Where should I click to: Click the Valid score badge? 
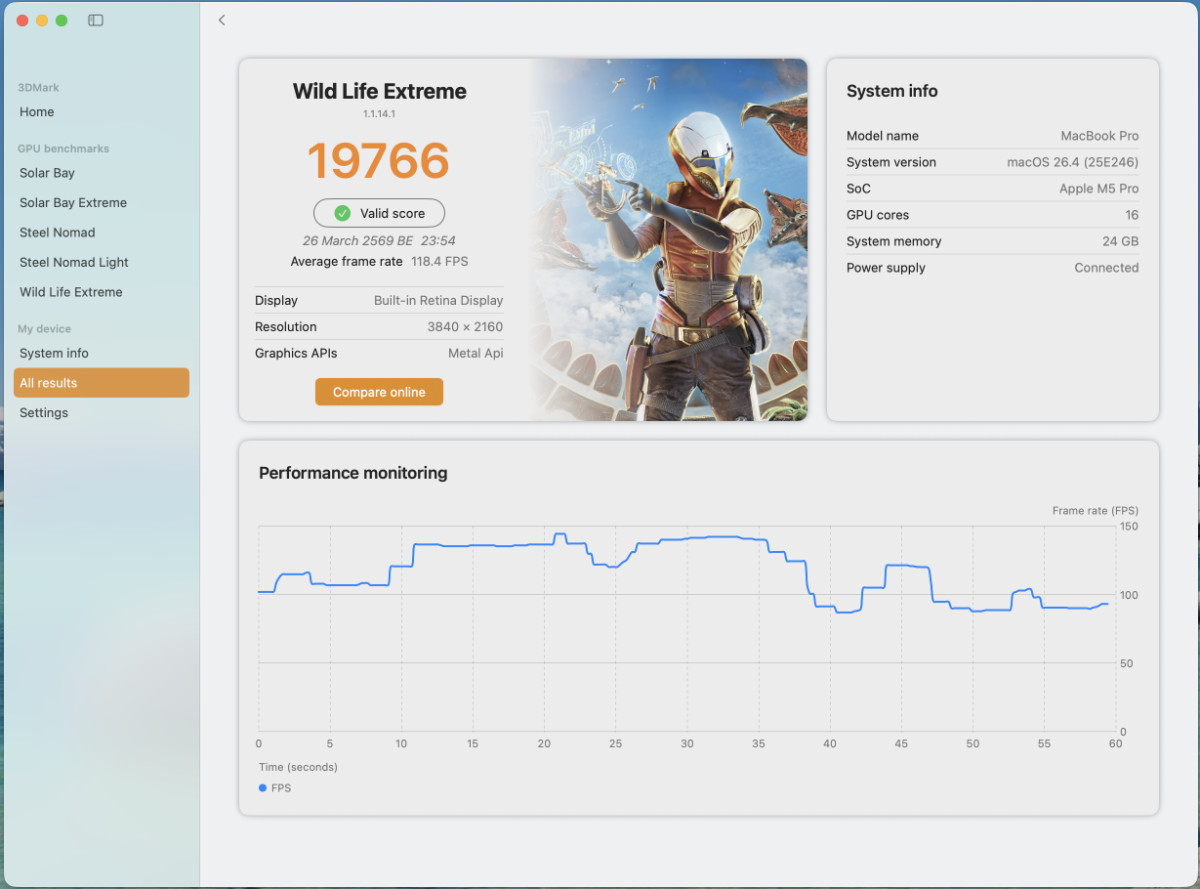[x=379, y=213]
